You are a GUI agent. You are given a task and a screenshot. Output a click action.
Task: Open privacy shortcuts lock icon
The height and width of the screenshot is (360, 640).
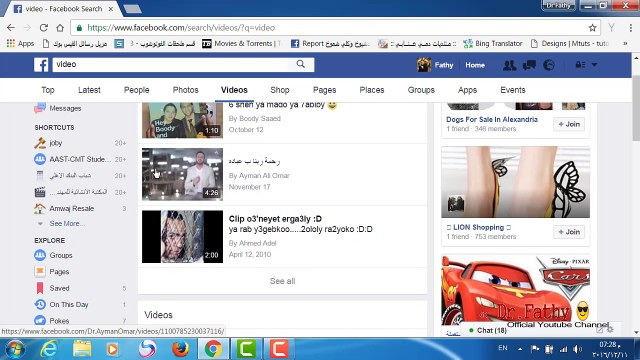pyautogui.click(x=580, y=65)
